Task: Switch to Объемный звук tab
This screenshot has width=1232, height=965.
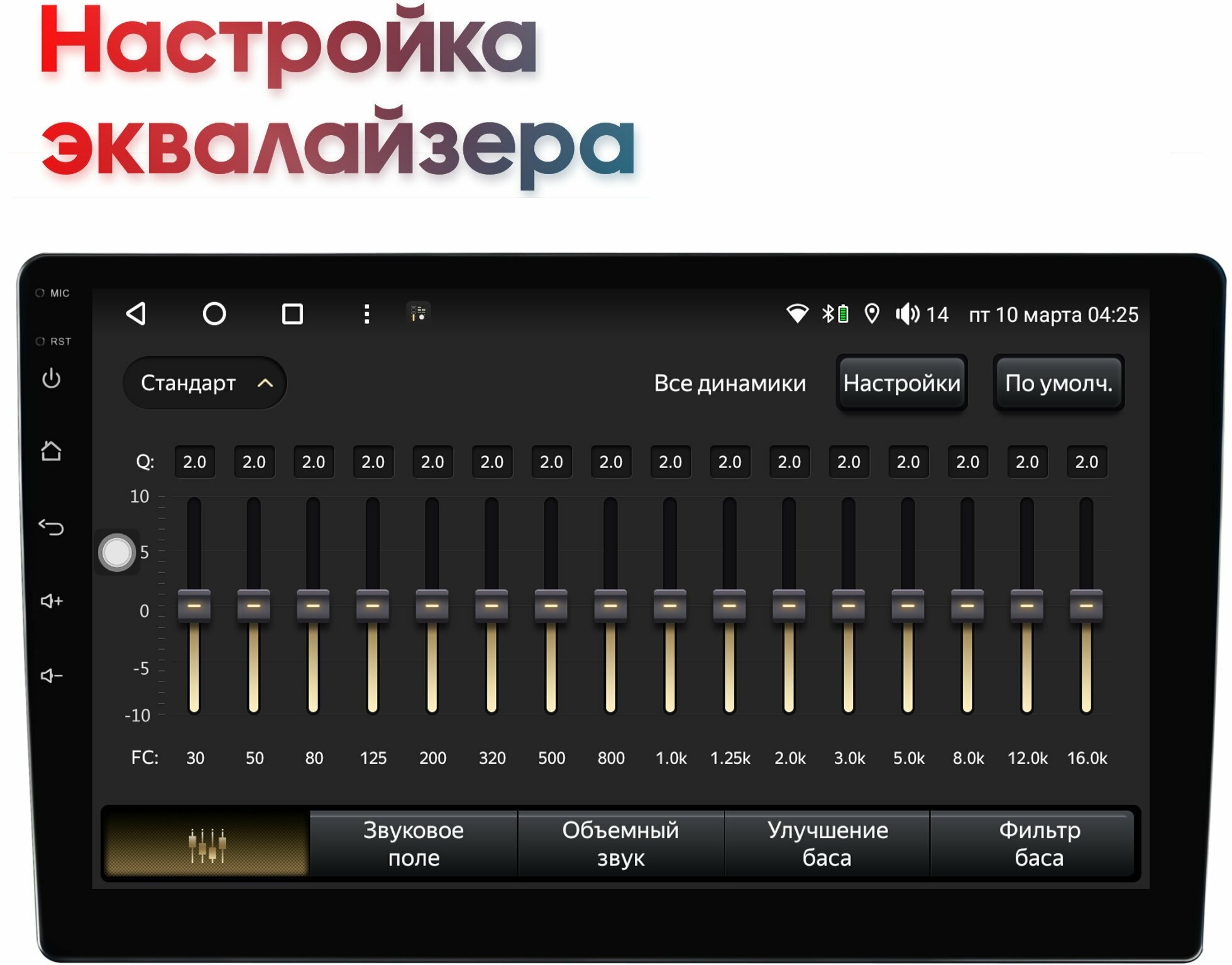Action: pyautogui.click(x=620, y=844)
